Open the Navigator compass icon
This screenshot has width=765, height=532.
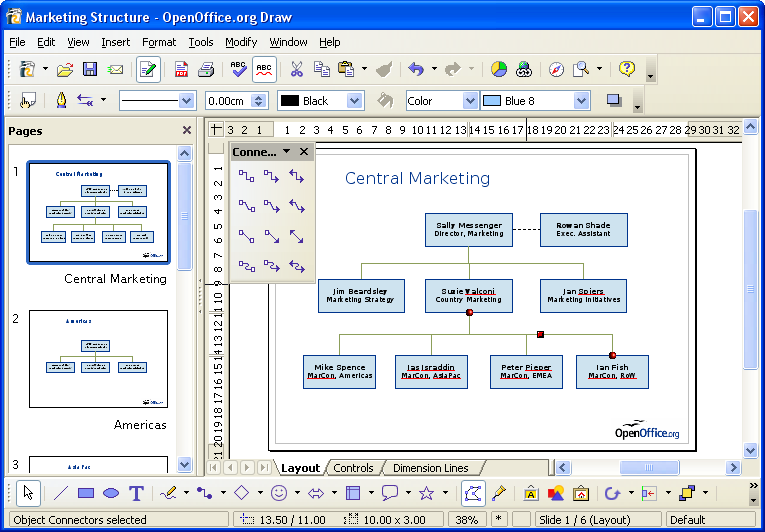click(x=556, y=69)
